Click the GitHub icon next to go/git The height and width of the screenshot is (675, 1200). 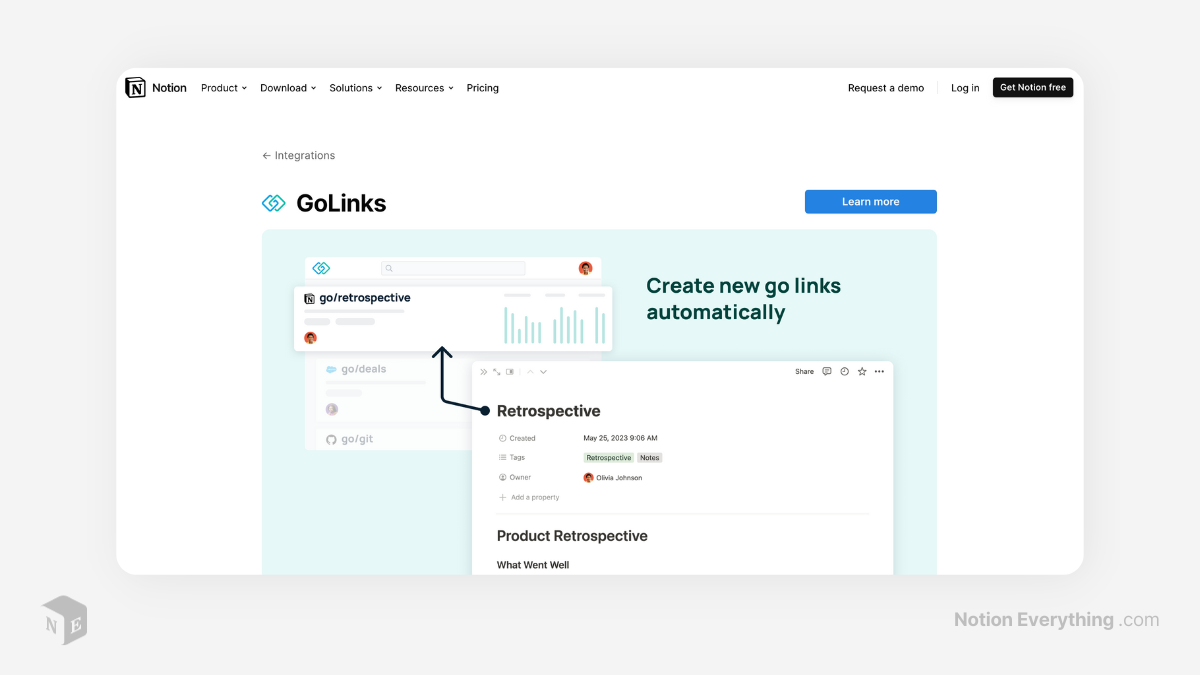[331, 439]
